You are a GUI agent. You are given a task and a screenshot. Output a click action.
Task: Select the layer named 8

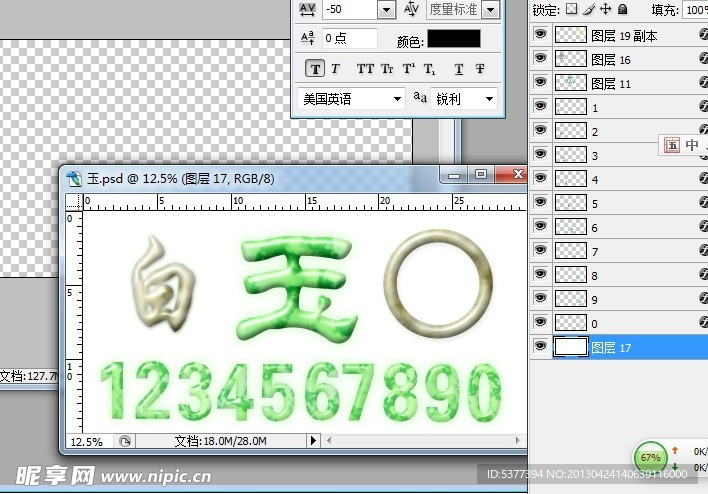594,276
